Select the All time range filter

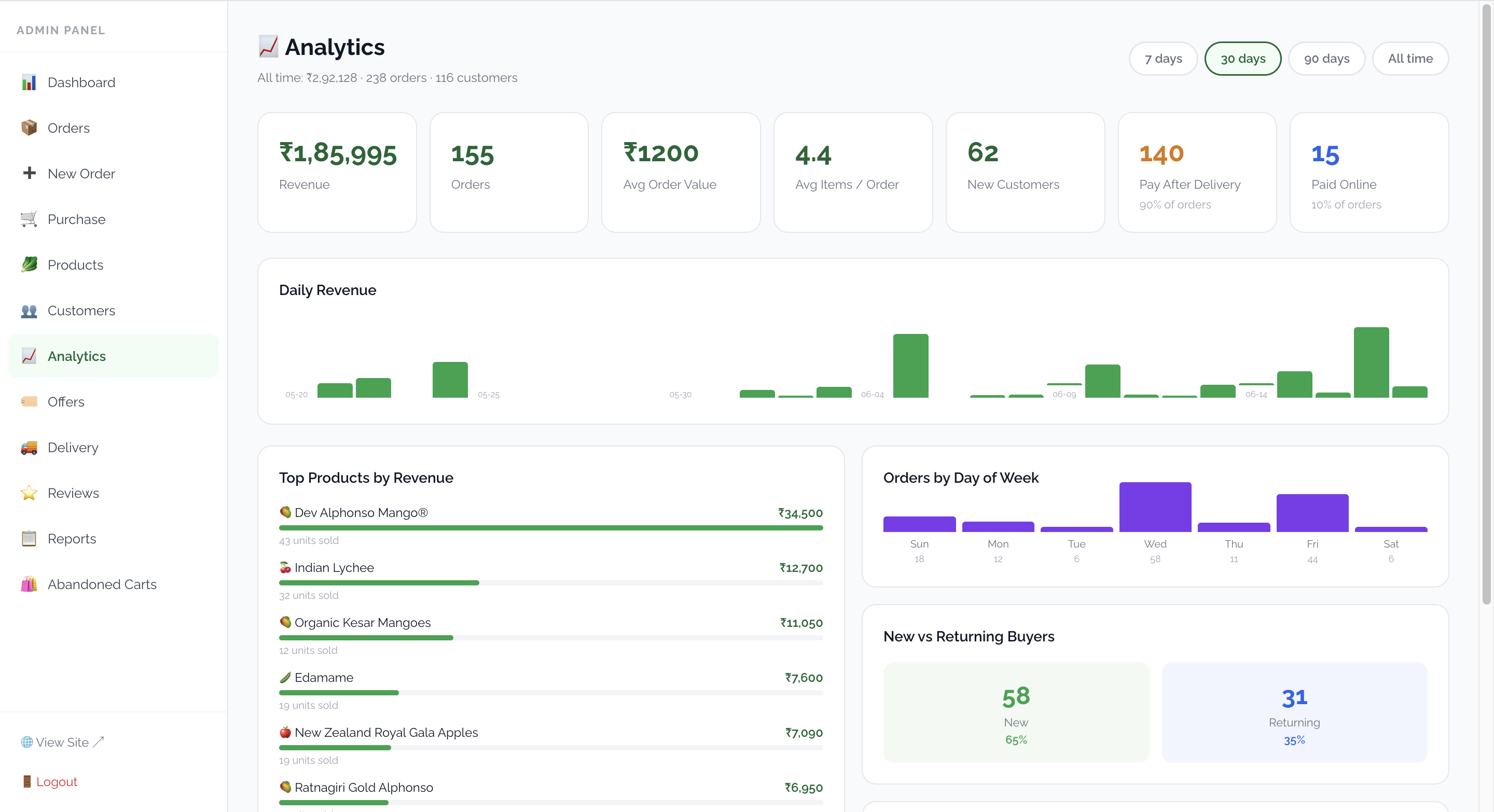click(1410, 59)
